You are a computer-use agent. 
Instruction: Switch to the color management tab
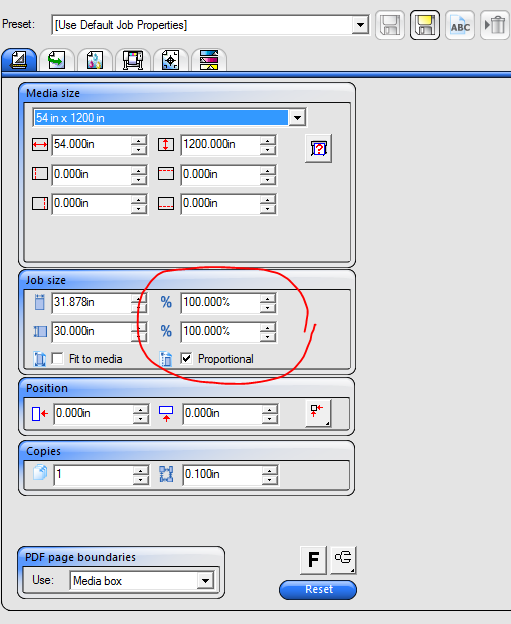coord(95,60)
